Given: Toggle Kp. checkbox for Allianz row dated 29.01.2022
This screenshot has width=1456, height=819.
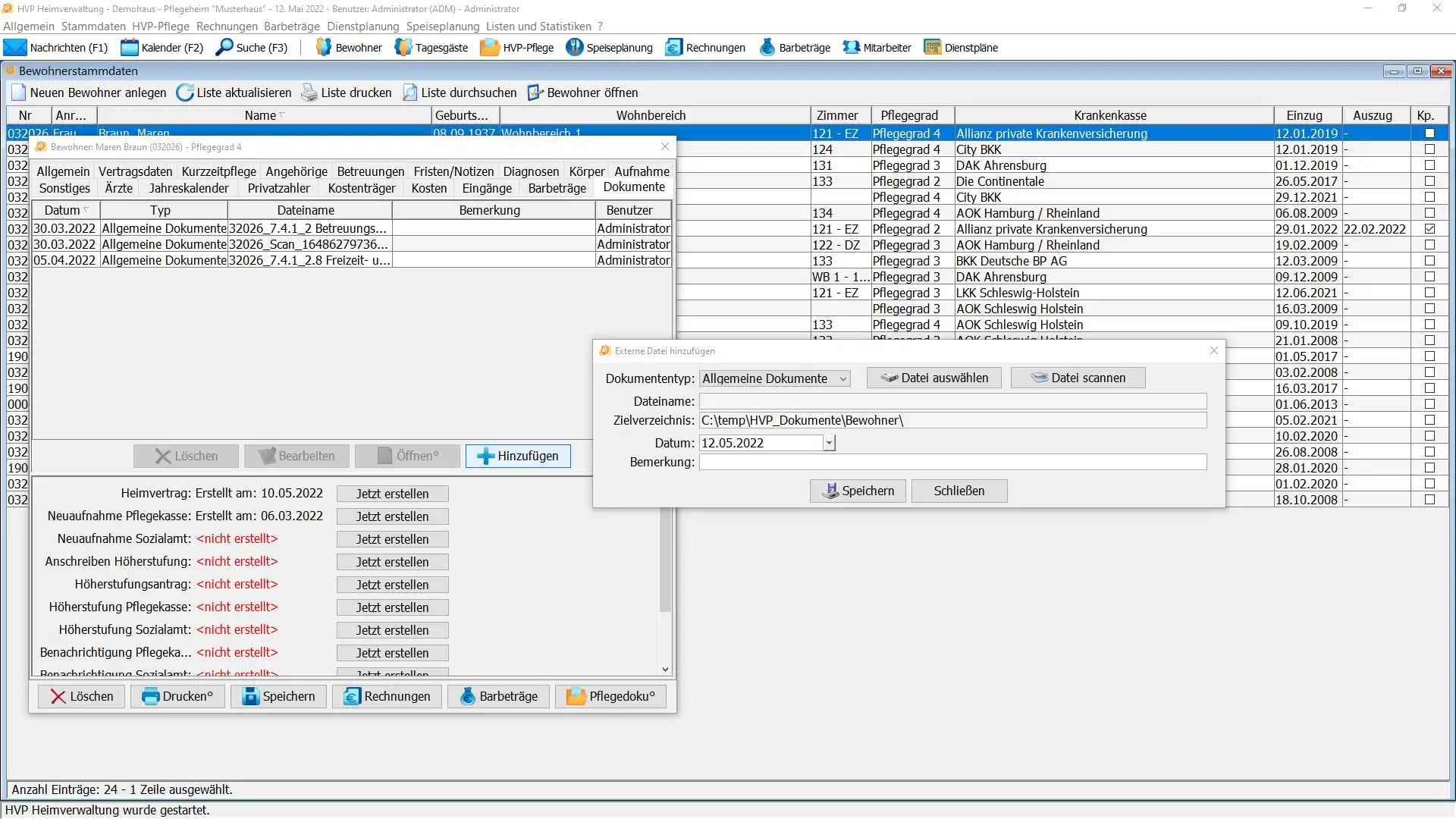Looking at the screenshot, I should [x=1429, y=229].
